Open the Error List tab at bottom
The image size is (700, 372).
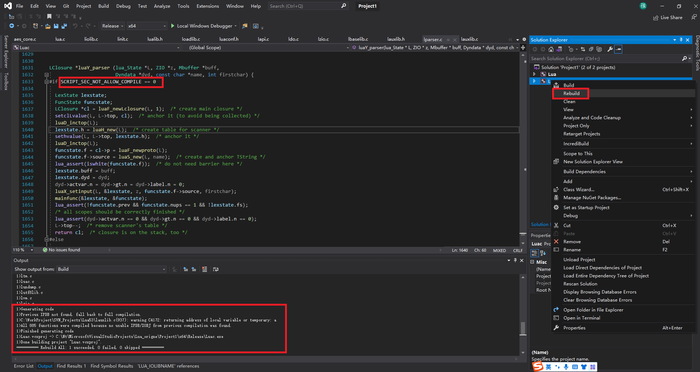click(23, 366)
